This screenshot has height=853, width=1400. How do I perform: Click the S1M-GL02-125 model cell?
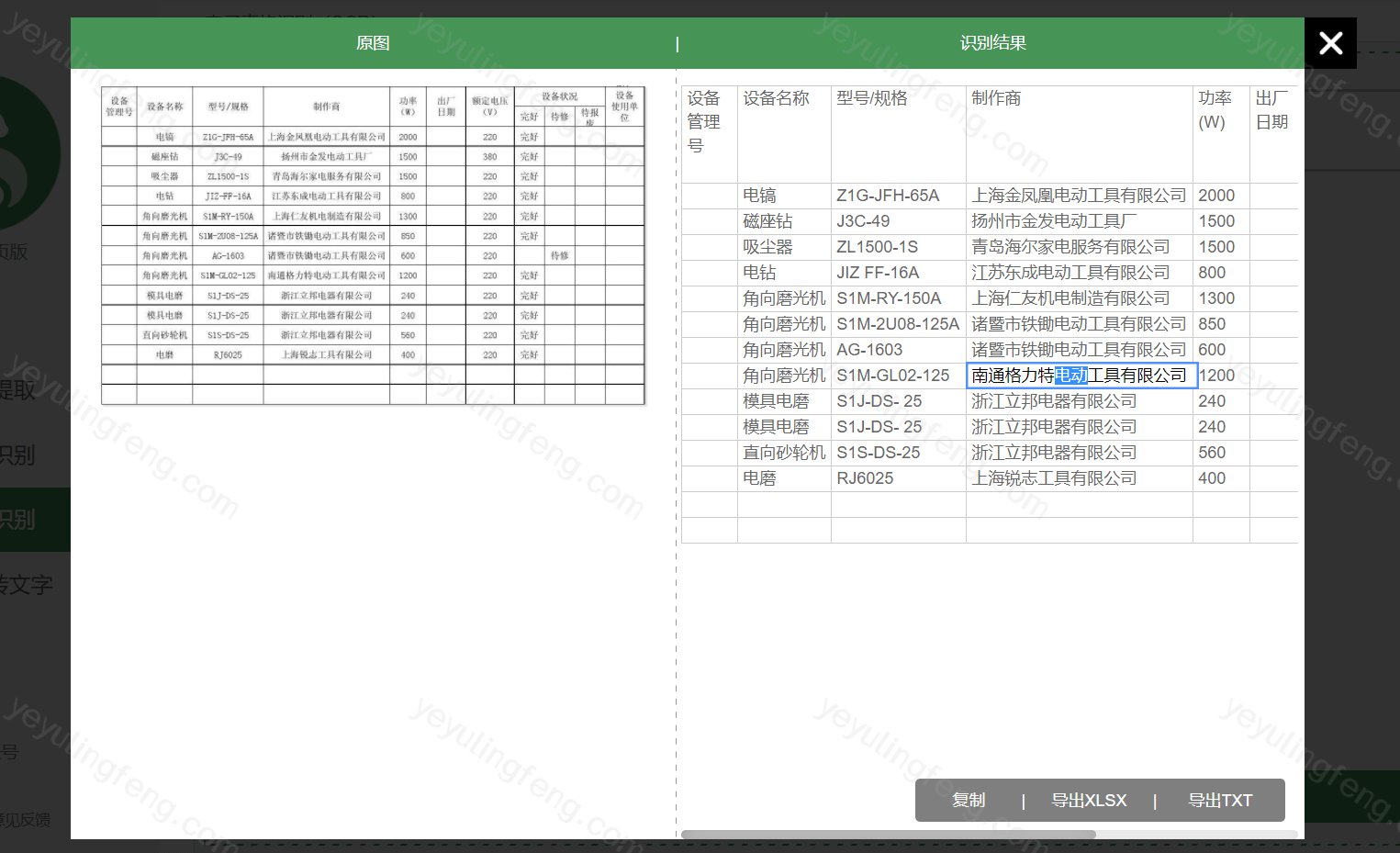point(899,376)
